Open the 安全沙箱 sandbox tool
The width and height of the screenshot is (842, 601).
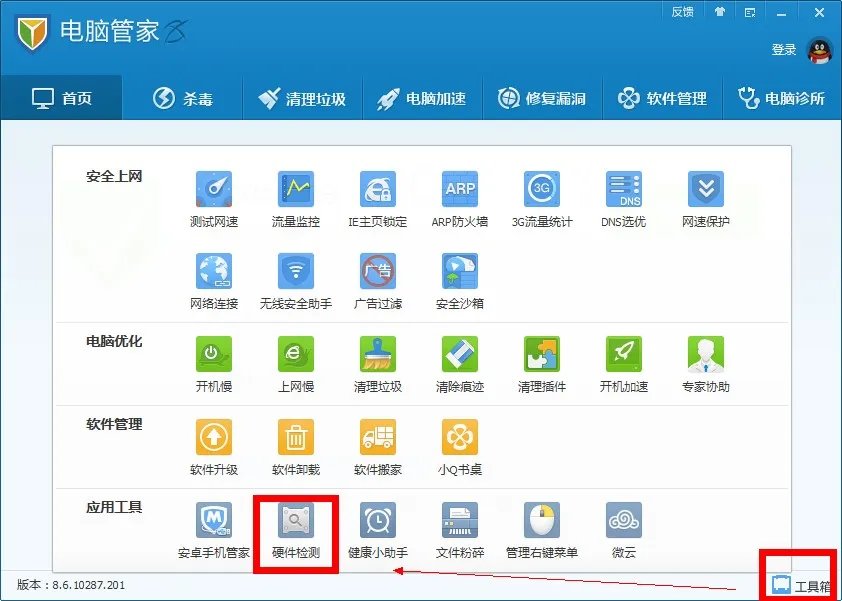point(459,278)
